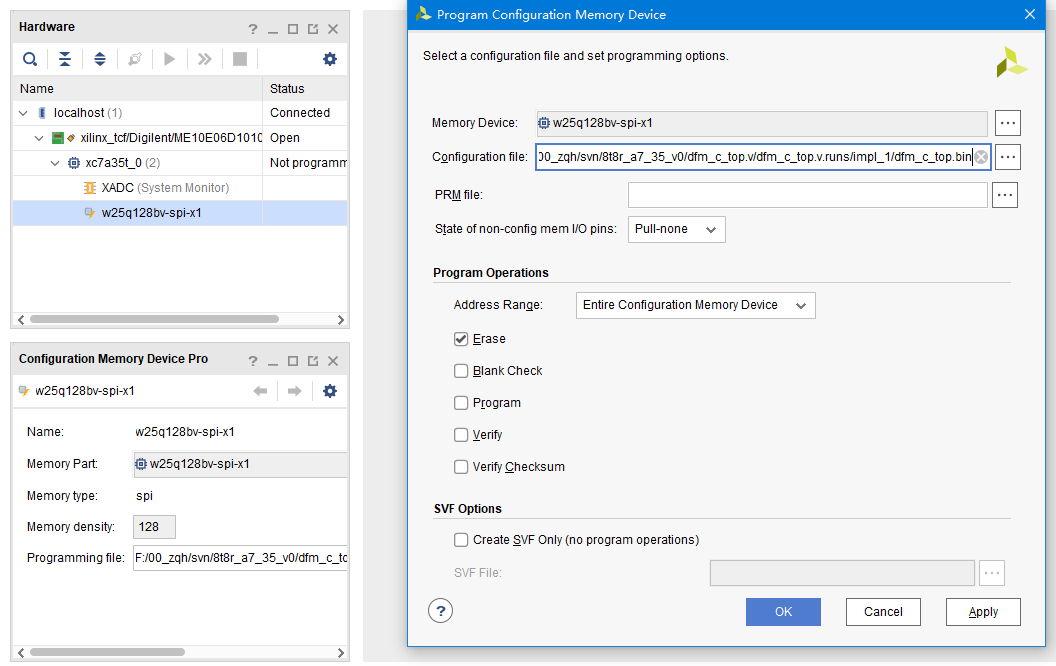Enable Verify Checksum checkbox

(x=461, y=467)
